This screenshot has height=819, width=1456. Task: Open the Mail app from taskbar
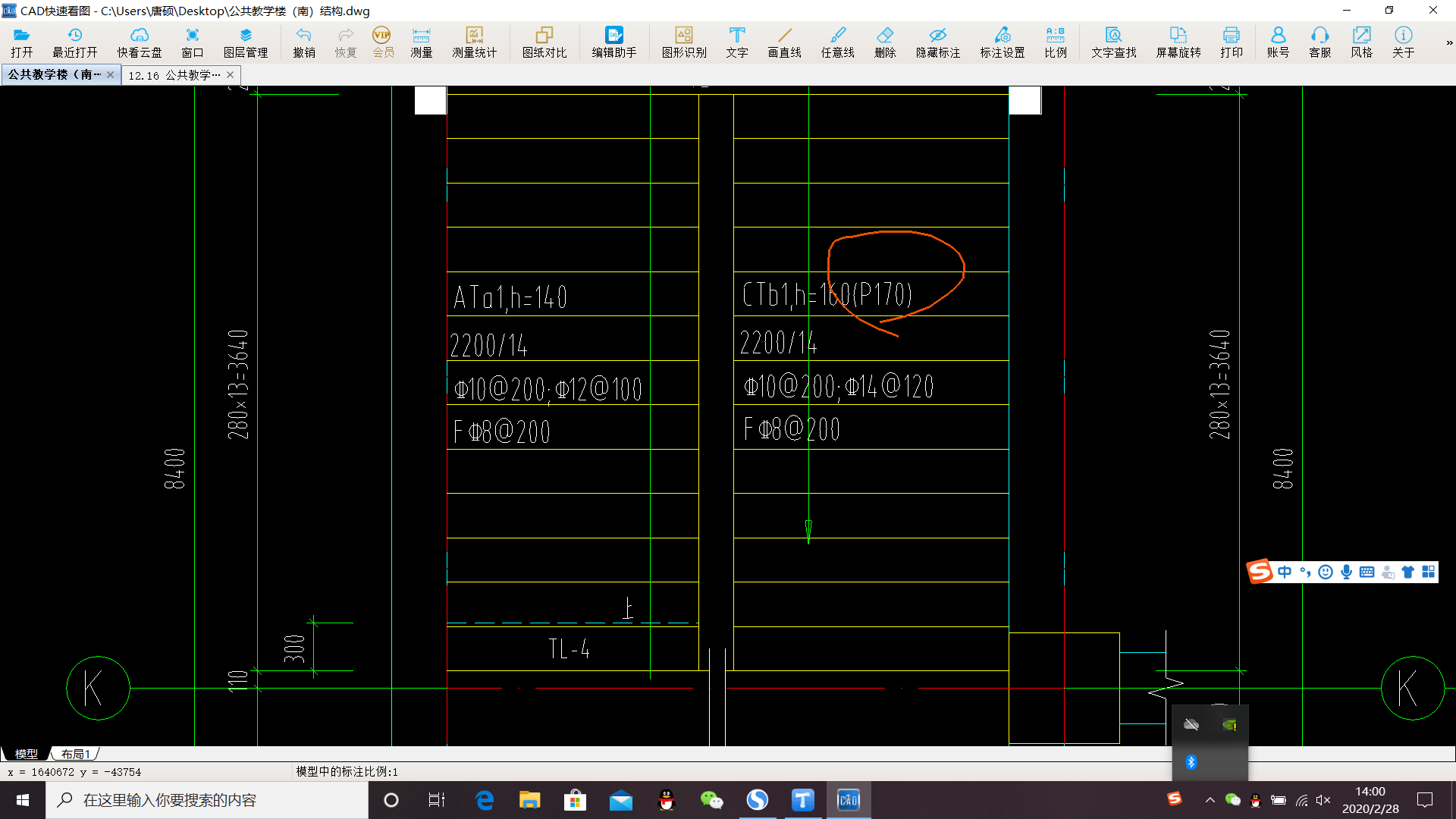(x=620, y=800)
